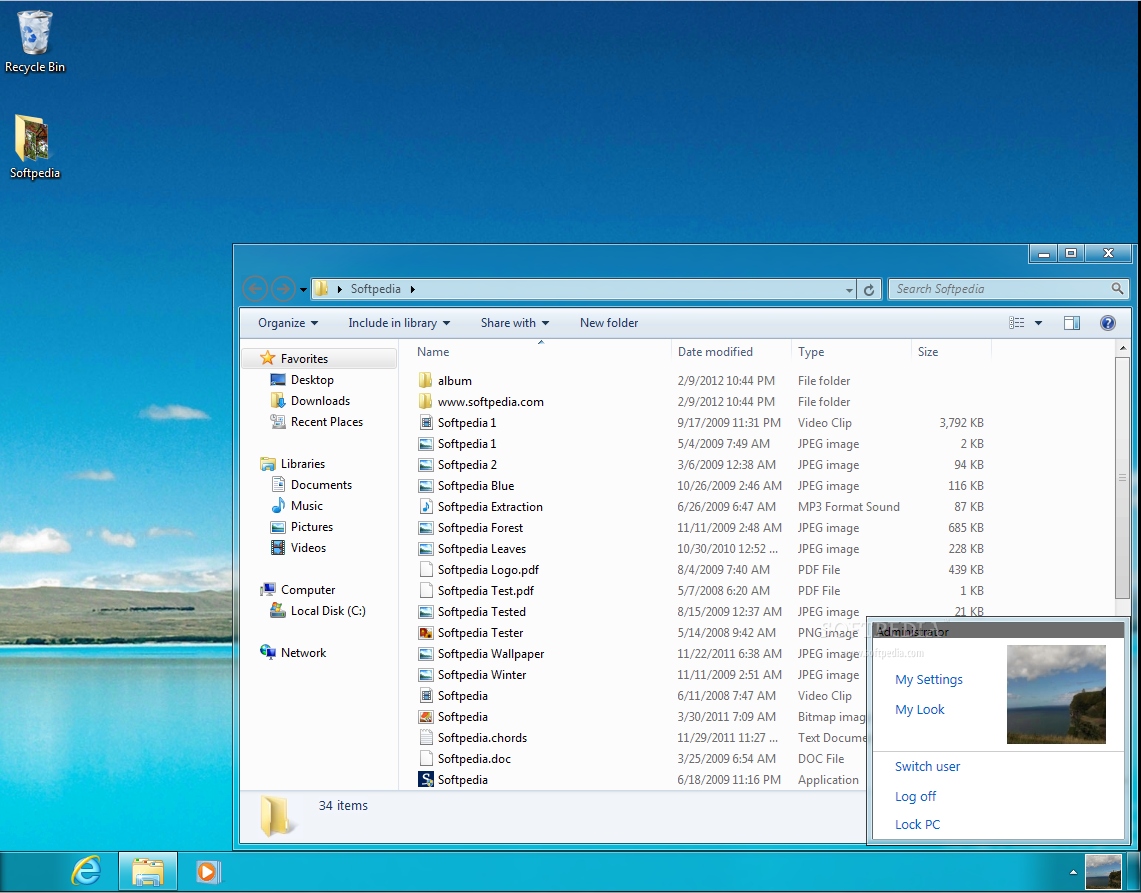
Task: Refresh the Softpedia folder view
Action: 869,290
